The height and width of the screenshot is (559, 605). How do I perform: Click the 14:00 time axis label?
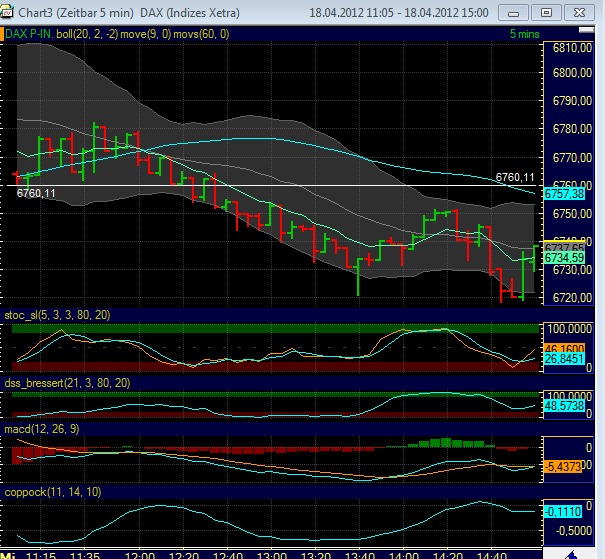pyautogui.click(x=404, y=556)
